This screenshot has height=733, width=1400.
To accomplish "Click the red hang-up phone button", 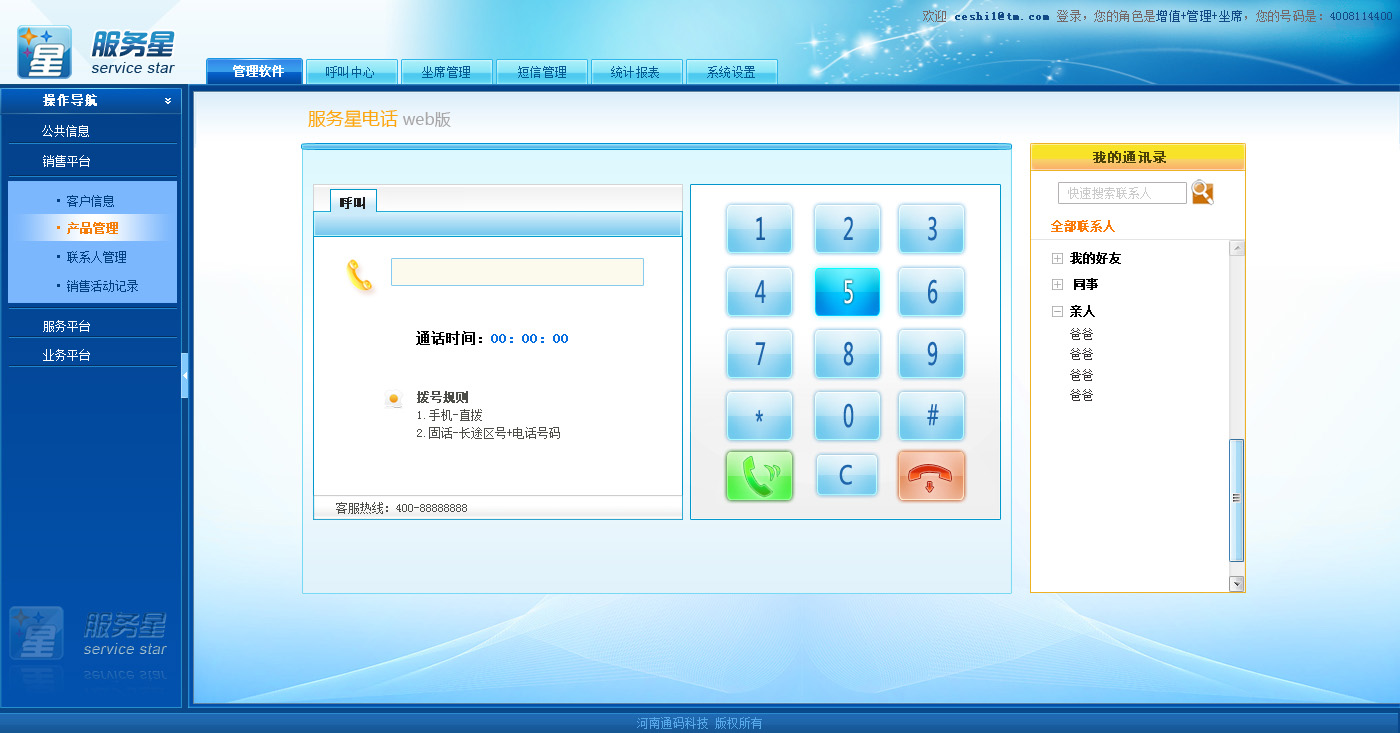I will click(x=931, y=475).
